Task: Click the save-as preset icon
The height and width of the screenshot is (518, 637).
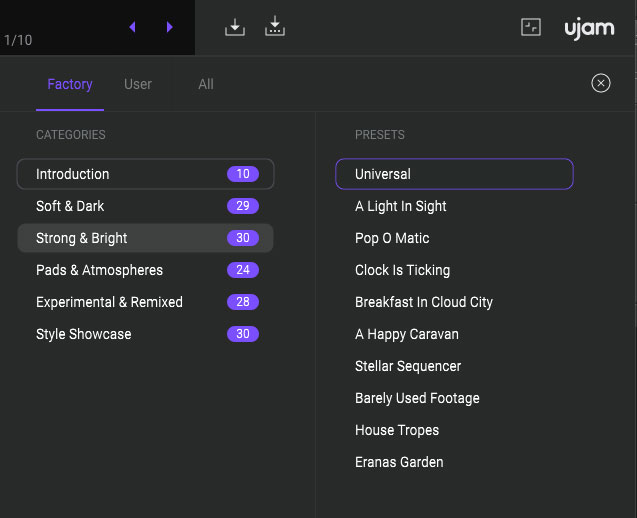Action: click(x=275, y=27)
